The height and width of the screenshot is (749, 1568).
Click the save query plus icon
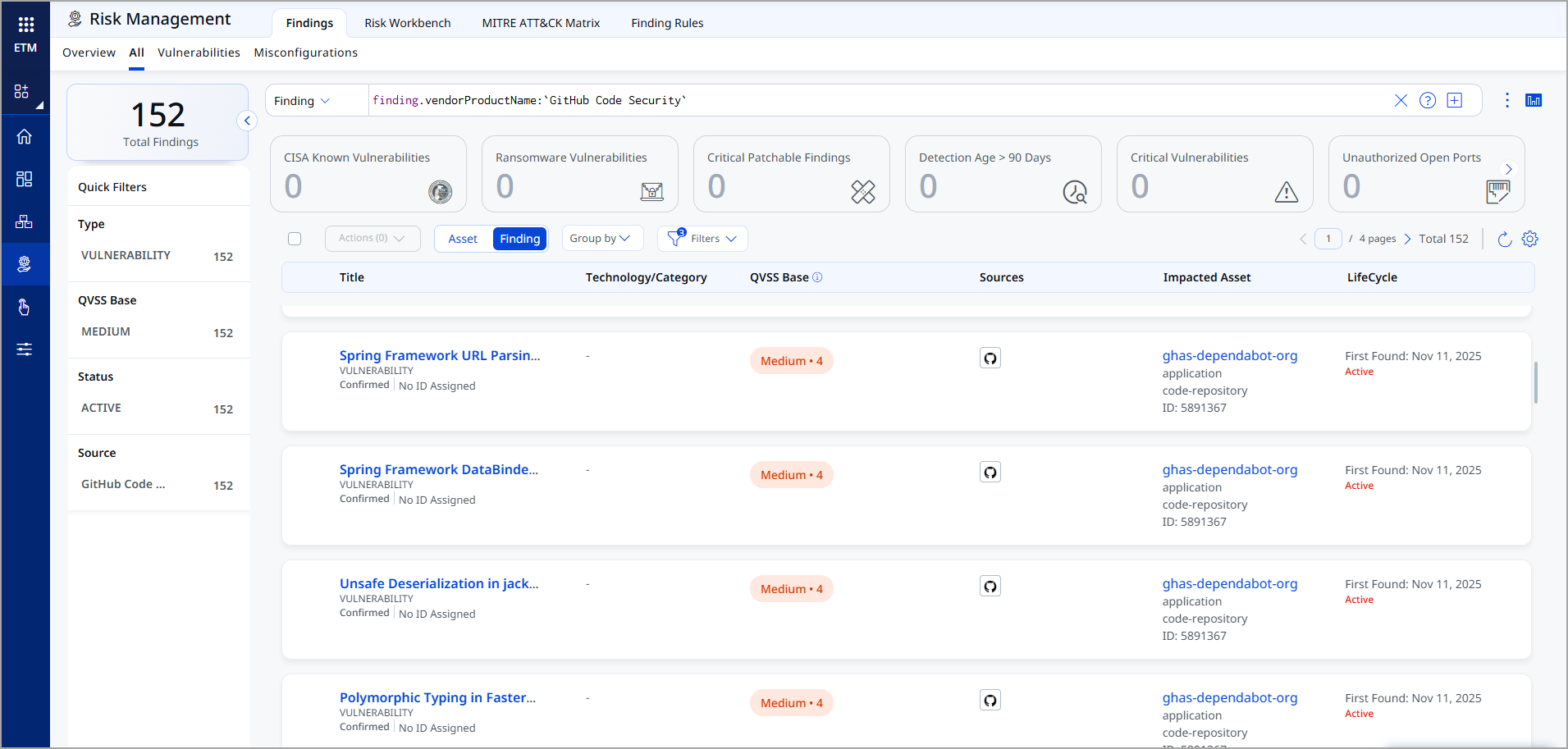click(x=1455, y=100)
